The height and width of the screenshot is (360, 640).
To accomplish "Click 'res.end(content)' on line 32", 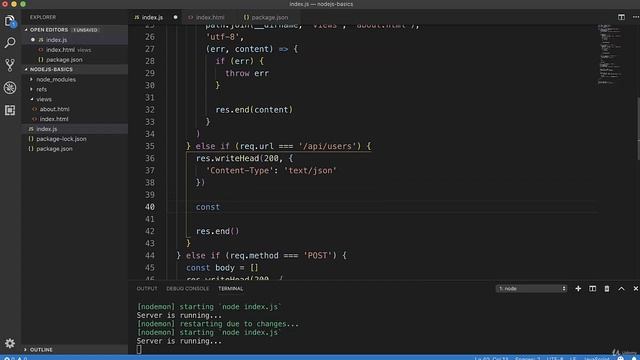I will pyautogui.click(x=254, y=110).
